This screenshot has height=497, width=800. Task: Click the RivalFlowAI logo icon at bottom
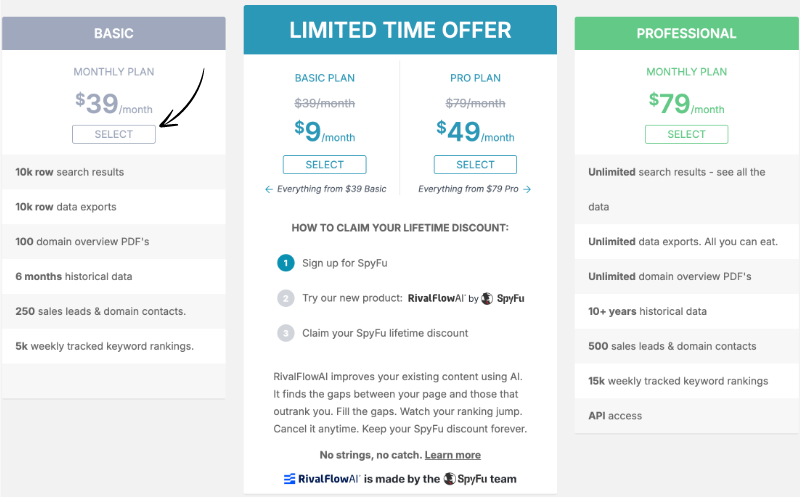click(289, 479)
